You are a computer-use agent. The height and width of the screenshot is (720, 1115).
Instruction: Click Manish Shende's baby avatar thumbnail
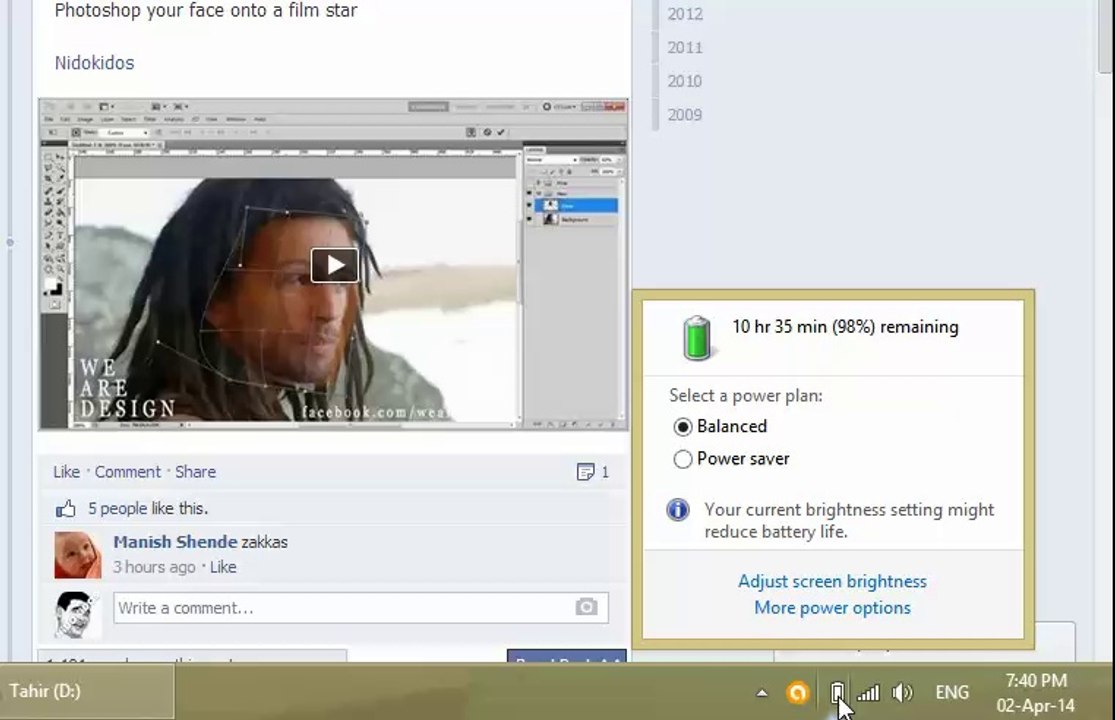pyautogui.click(x=78, y=554)
